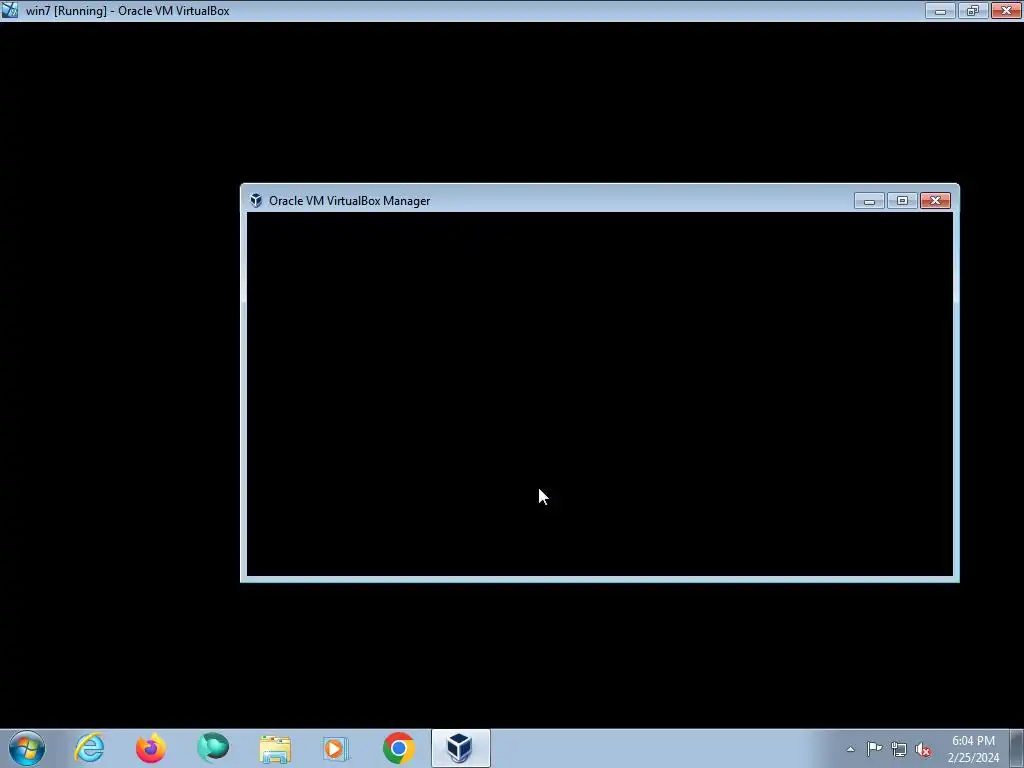Viewport: 1024px width, 768px height.
Task: Open Firefox from the taskbar
Action: click(x=151, y=748)
